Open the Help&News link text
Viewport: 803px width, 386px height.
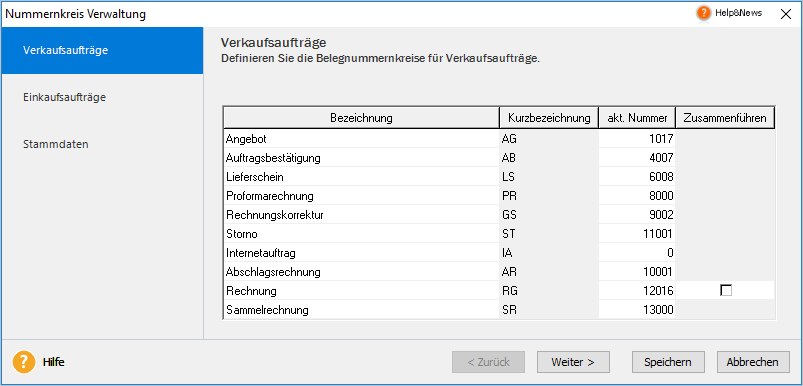coord(738,13)
